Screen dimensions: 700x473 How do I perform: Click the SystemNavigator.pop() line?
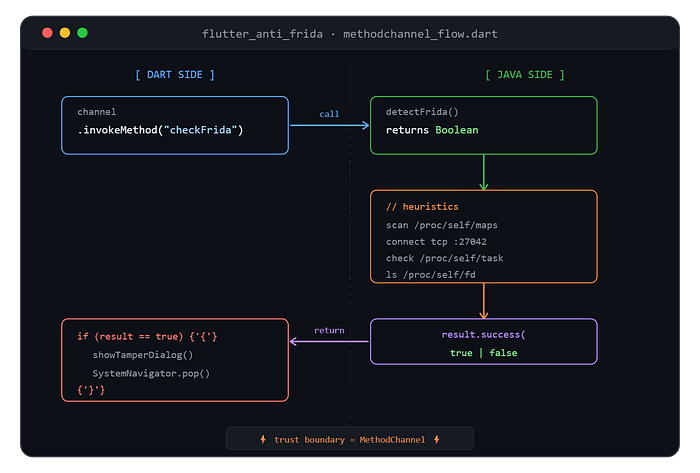[x=151, y=373]
